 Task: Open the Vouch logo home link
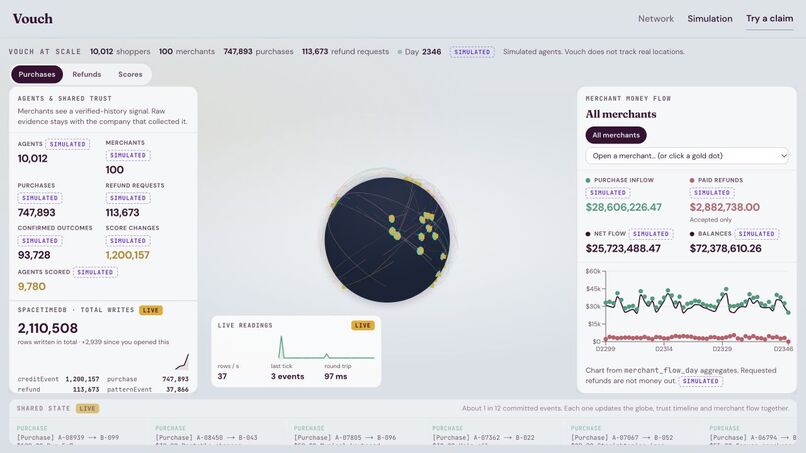(x=33, y=19)
